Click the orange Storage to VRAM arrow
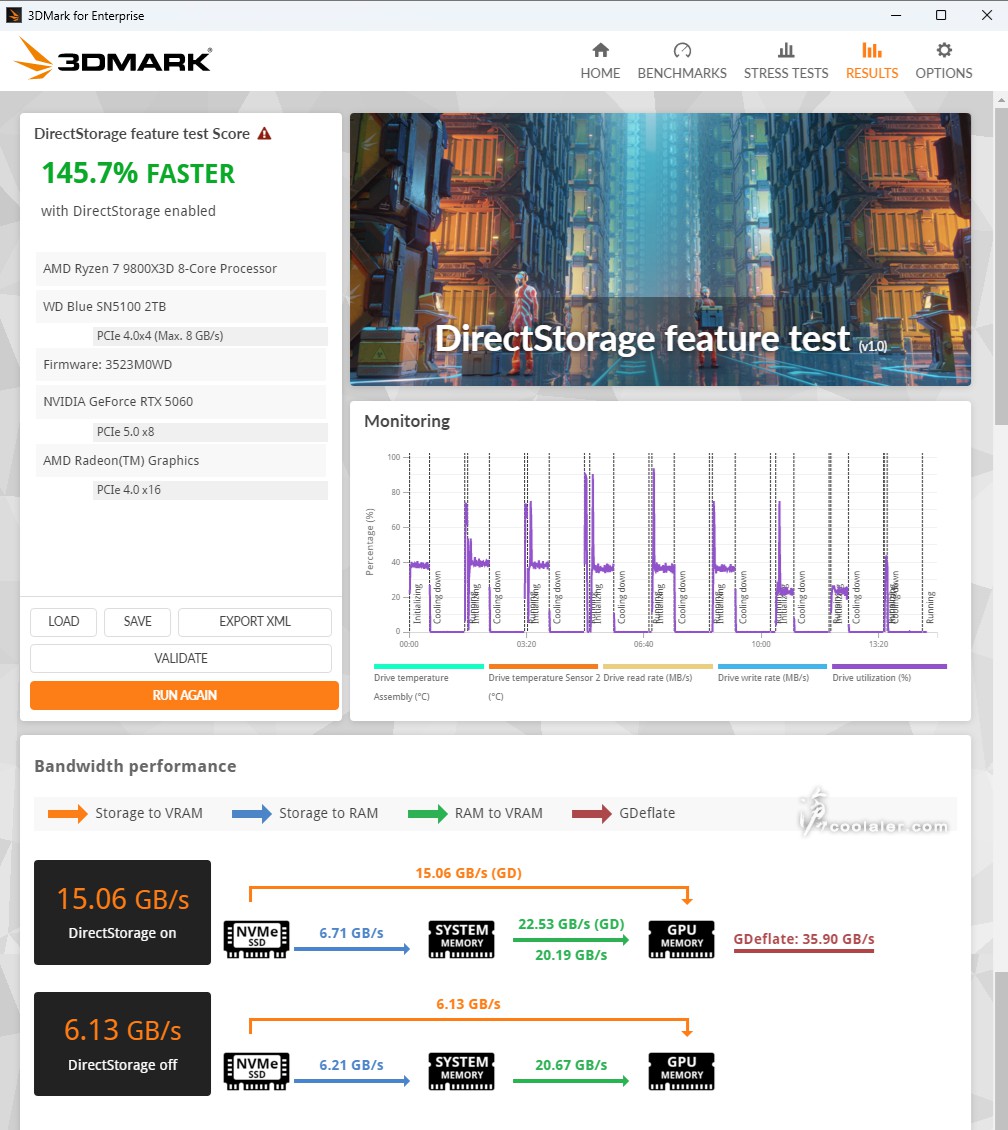The image size is (1008, 1130). pos(68,814)
